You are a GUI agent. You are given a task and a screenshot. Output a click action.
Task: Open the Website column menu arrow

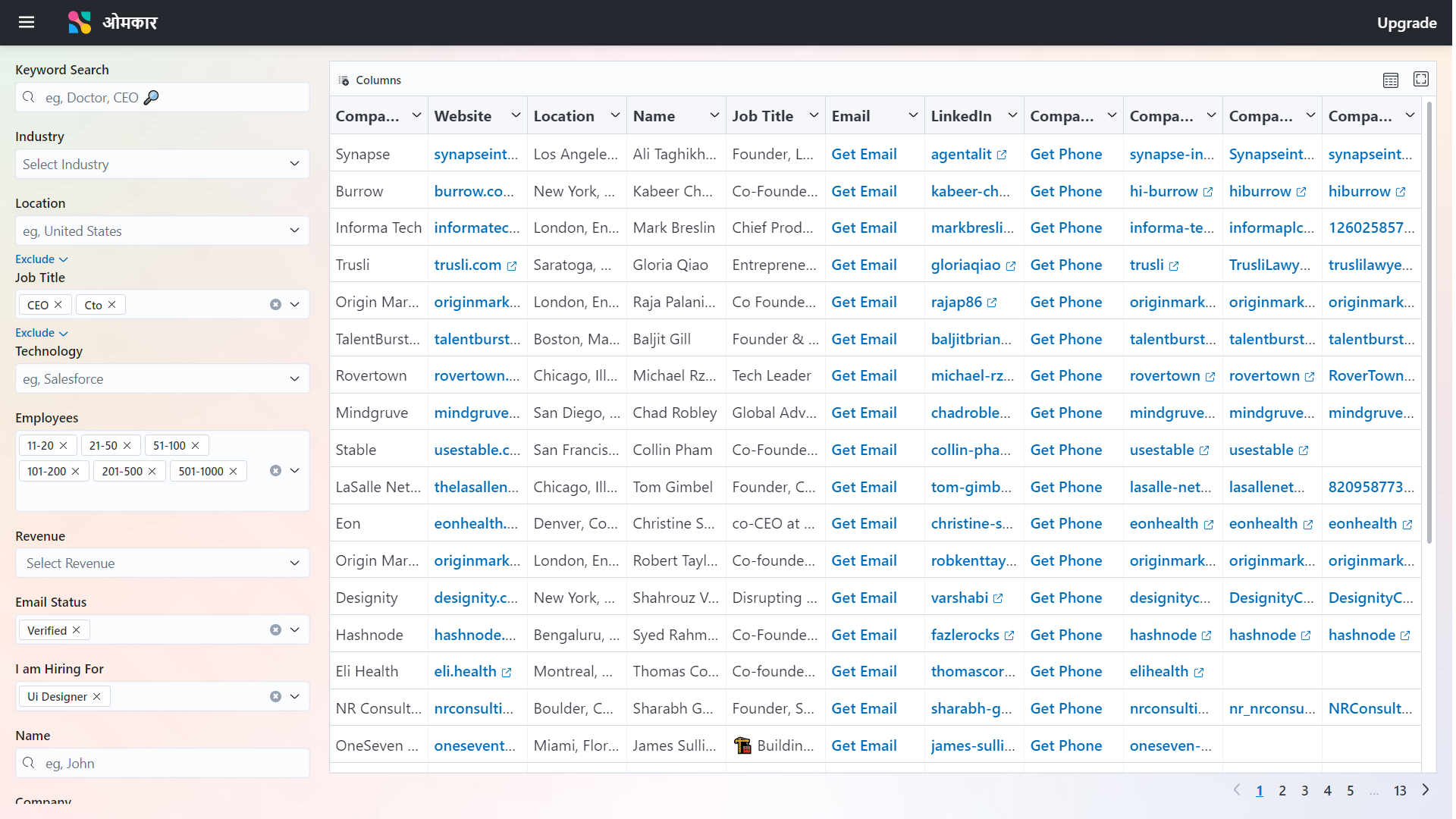point(516,115)
